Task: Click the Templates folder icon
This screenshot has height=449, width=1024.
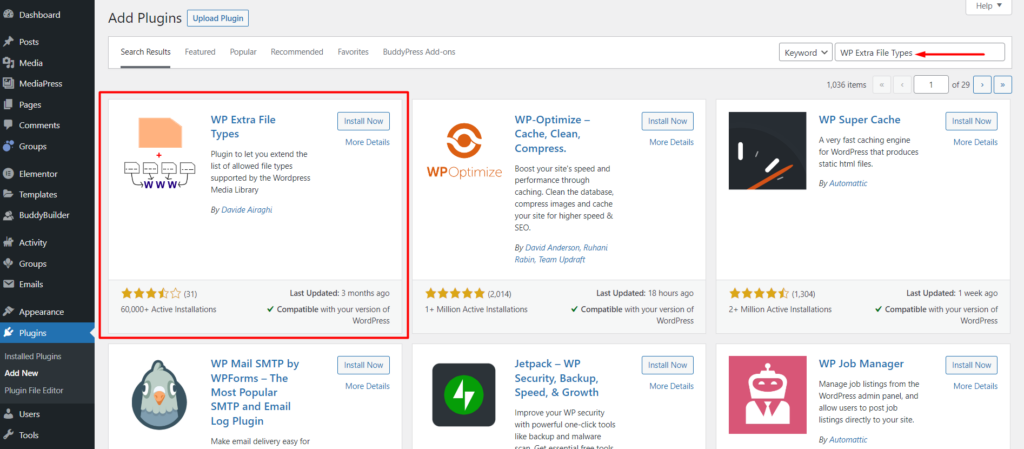Action: click(x=9, y=194)
